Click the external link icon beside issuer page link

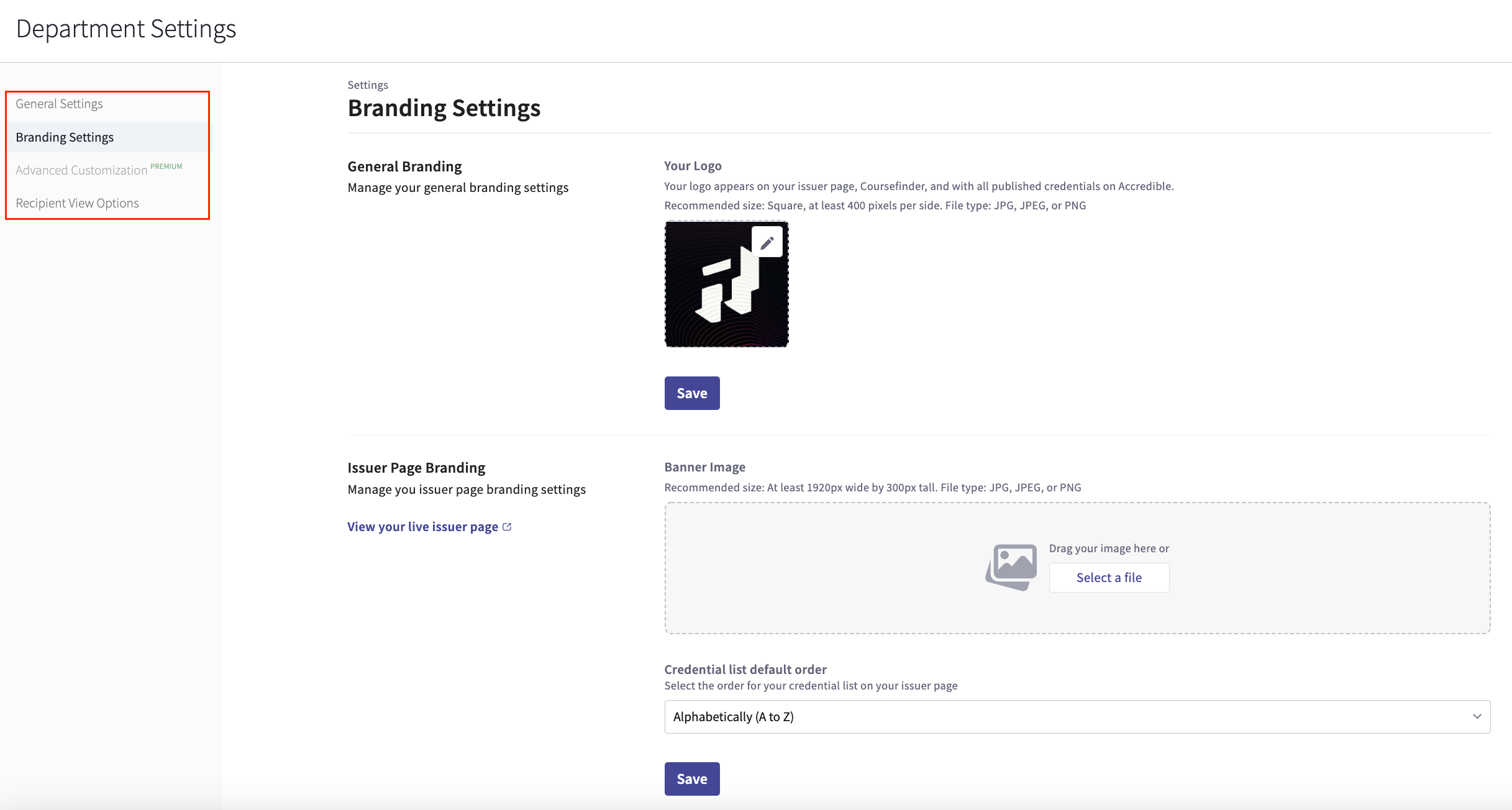point(507,527)
